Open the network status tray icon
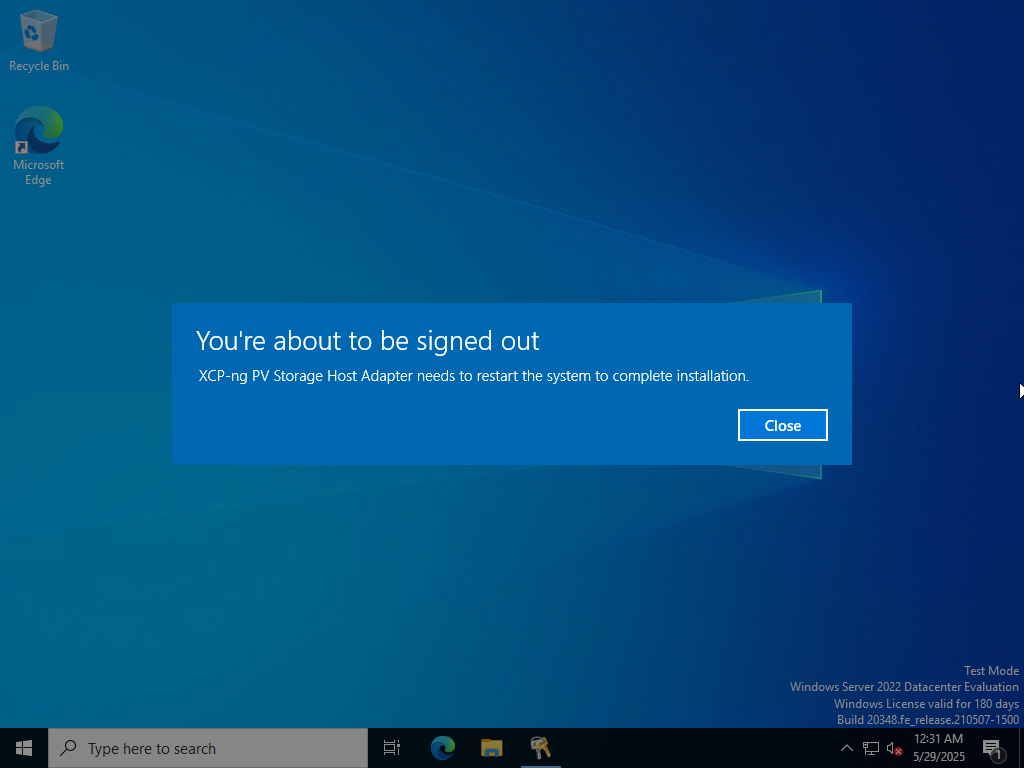The image size is (1024, 768). pos(871,748)
